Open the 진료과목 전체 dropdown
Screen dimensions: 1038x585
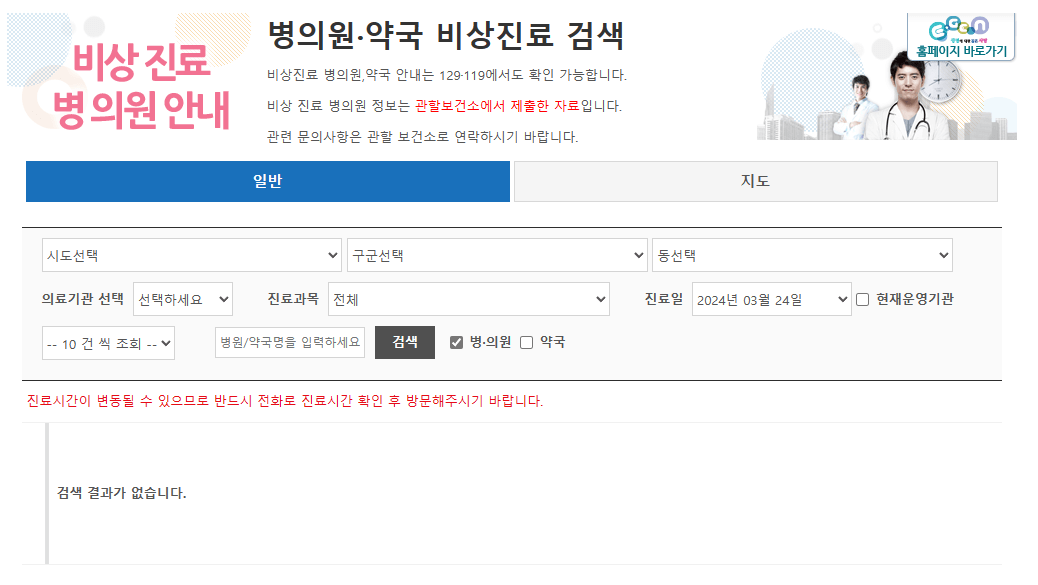469,300
